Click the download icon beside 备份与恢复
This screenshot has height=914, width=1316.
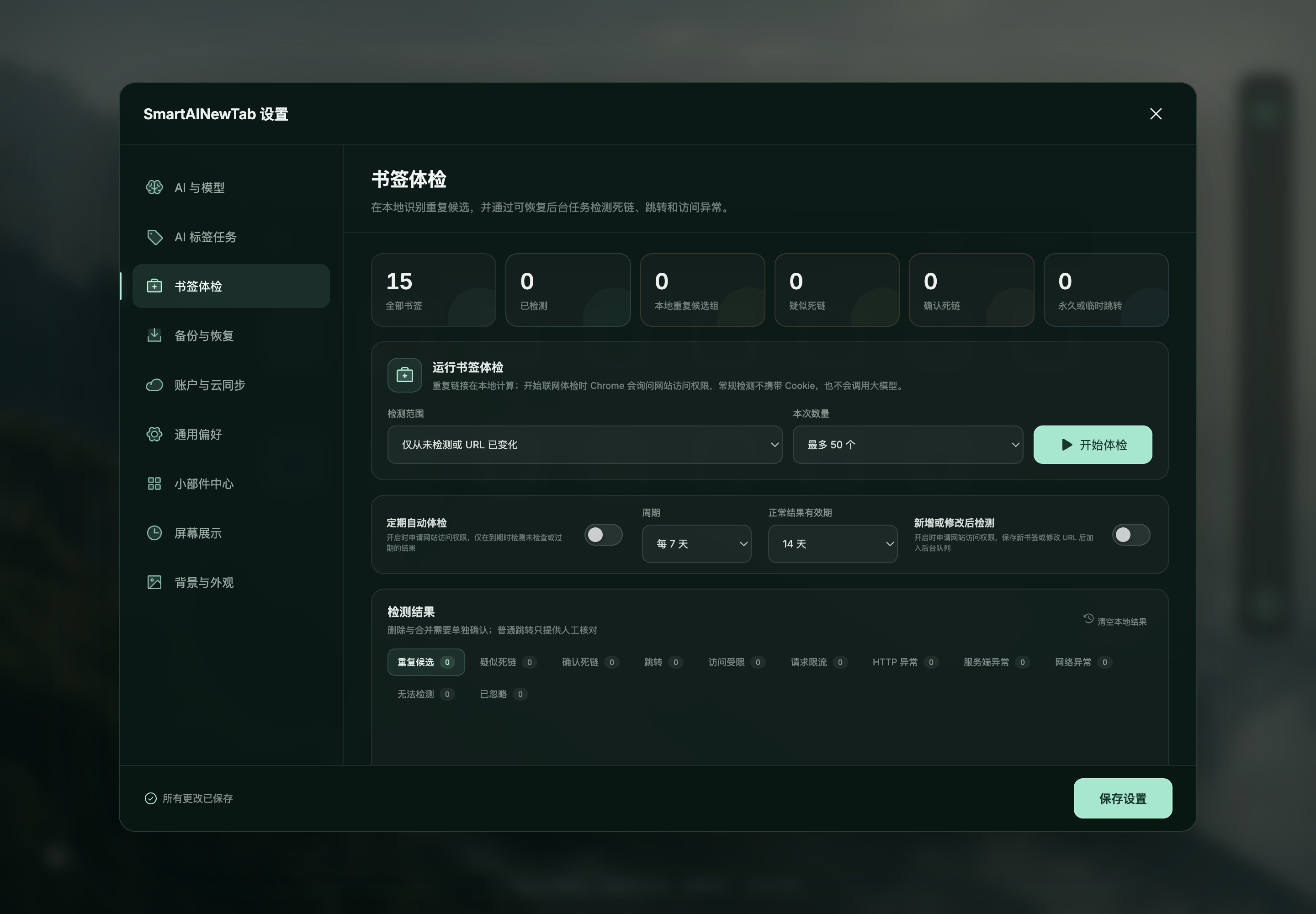[154, 335]
